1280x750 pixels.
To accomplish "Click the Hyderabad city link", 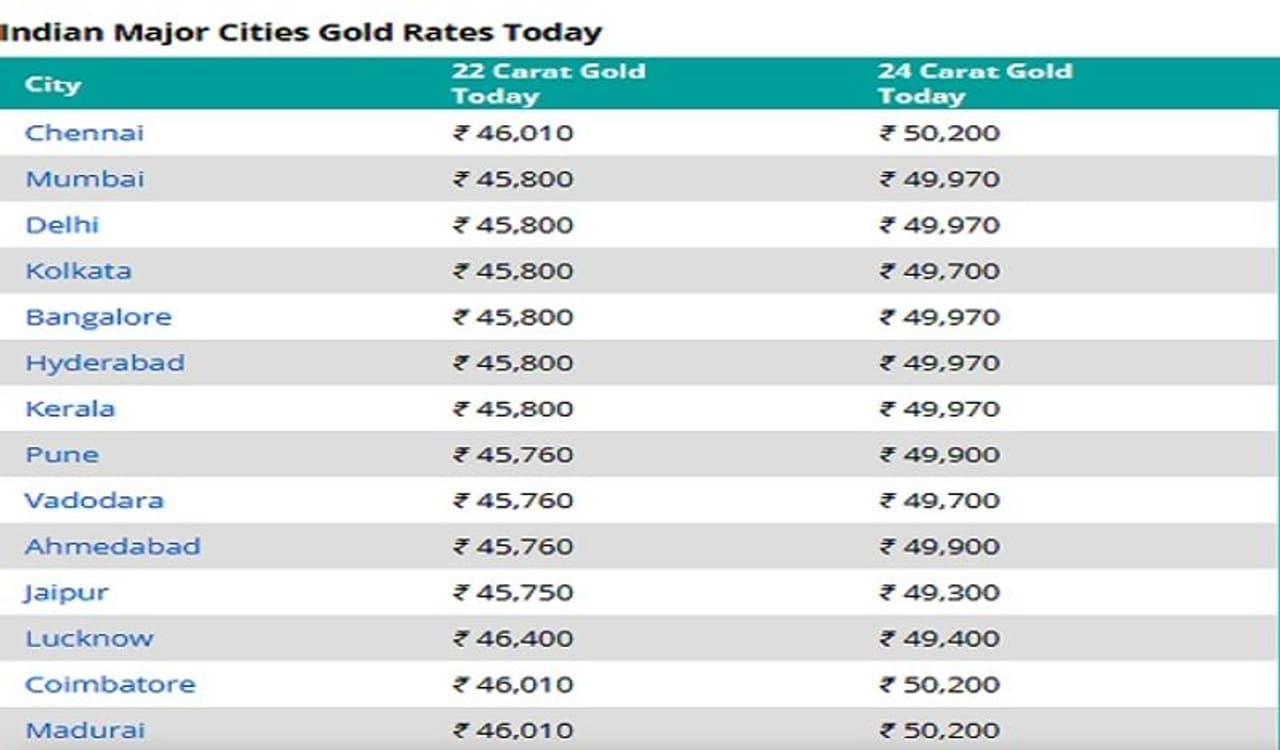I will tap(104, 363).
